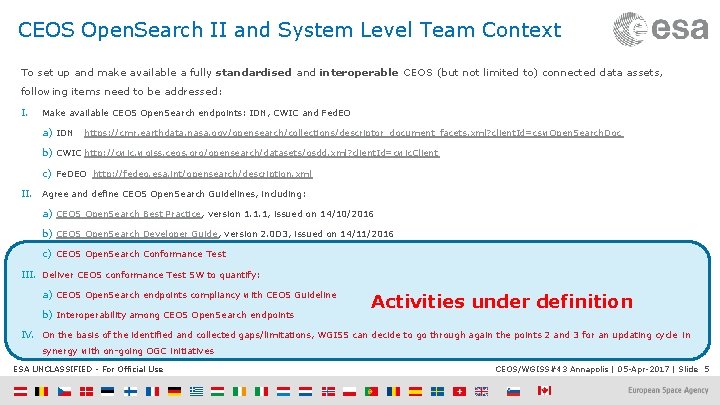Click the Estonia flag icon

107,391
